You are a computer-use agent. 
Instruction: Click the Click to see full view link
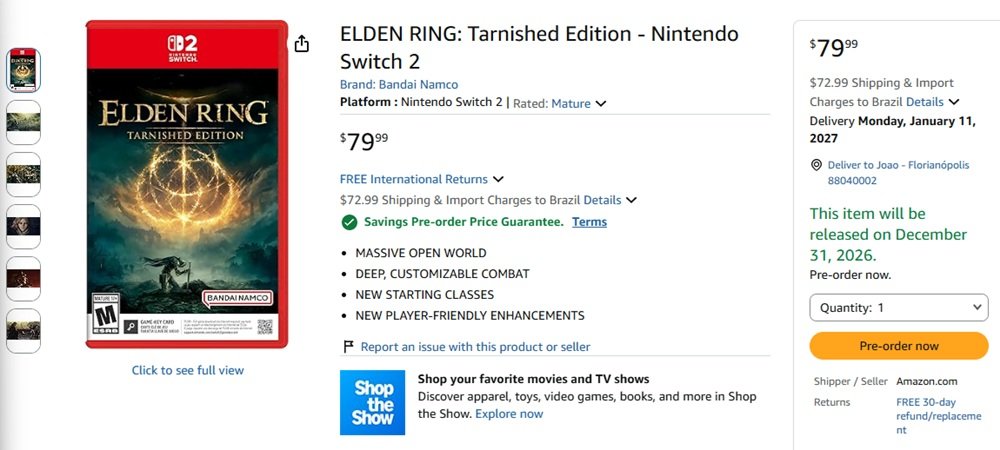click(188, 370)
